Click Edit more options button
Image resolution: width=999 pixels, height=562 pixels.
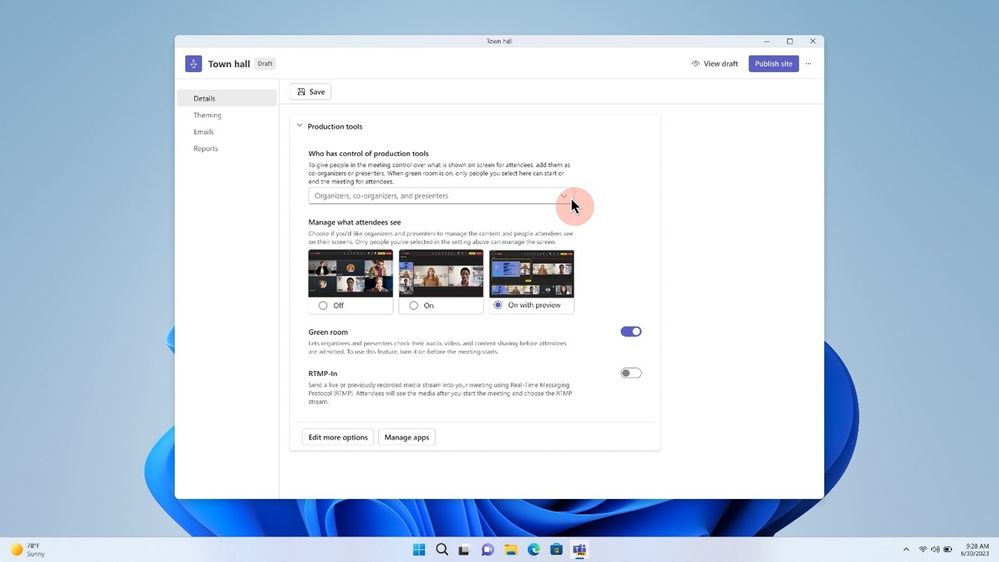click(338, 437)
